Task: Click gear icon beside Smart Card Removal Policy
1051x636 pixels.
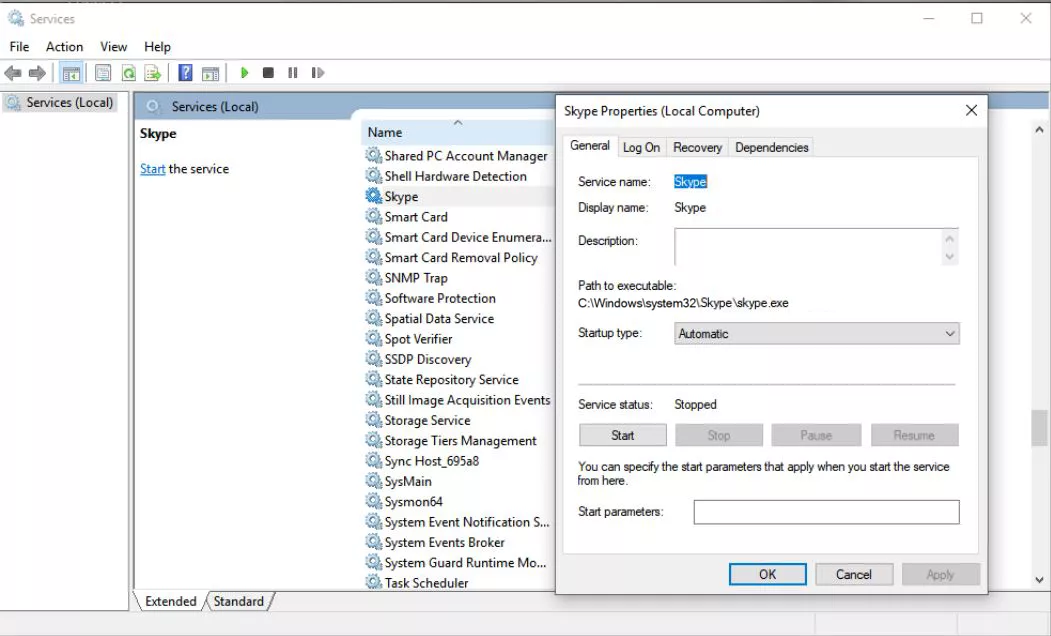Action: pos(373,257)
